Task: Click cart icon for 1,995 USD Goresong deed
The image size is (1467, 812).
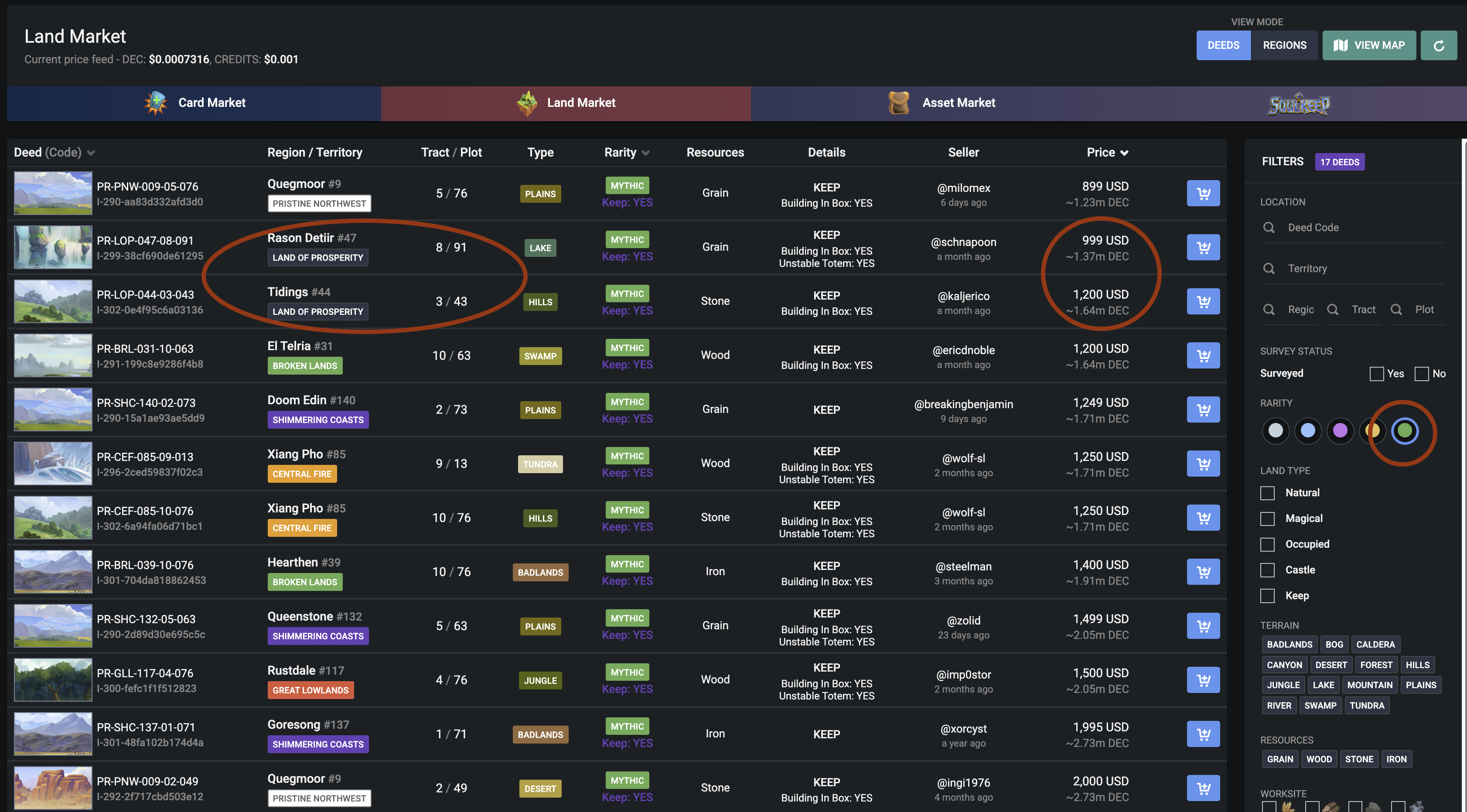Action: point(1203,734)
